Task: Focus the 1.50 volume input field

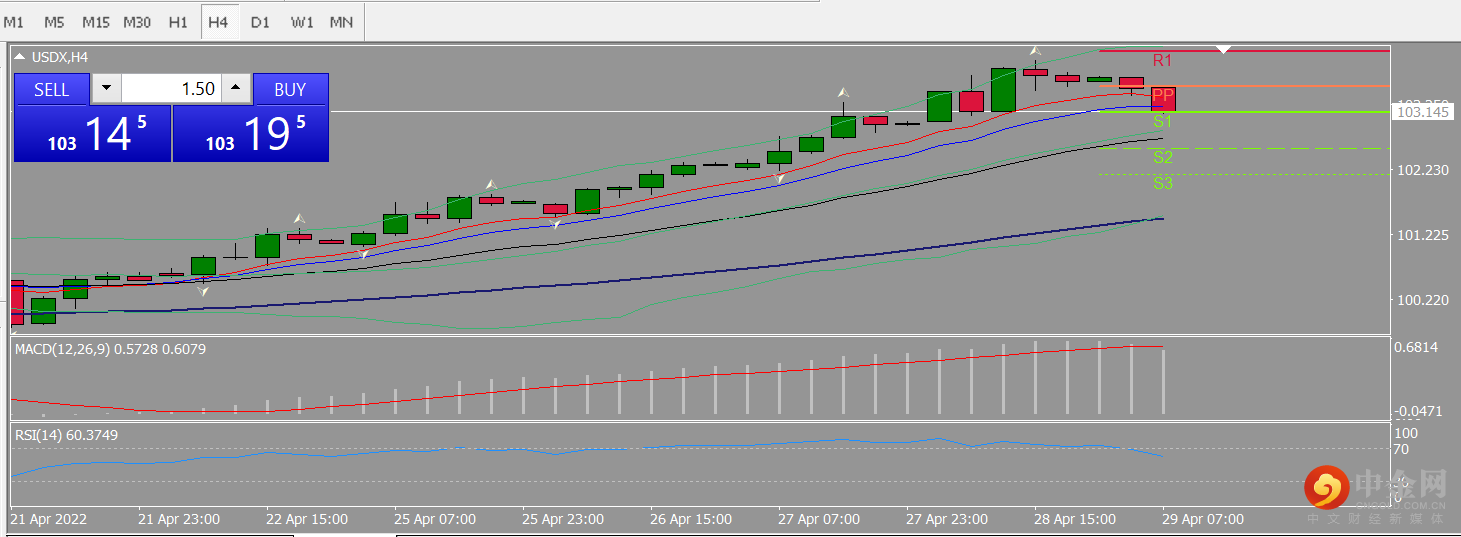Action: point(171,89)
